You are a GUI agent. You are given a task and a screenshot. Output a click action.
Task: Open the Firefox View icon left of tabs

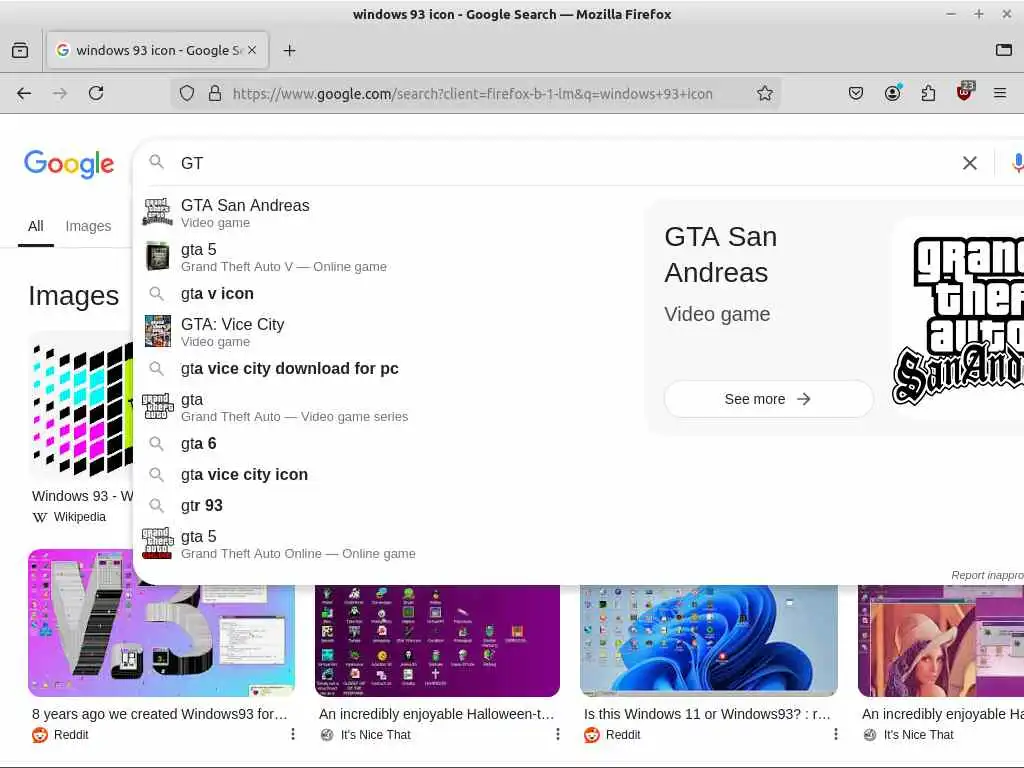tap(20, 50)
